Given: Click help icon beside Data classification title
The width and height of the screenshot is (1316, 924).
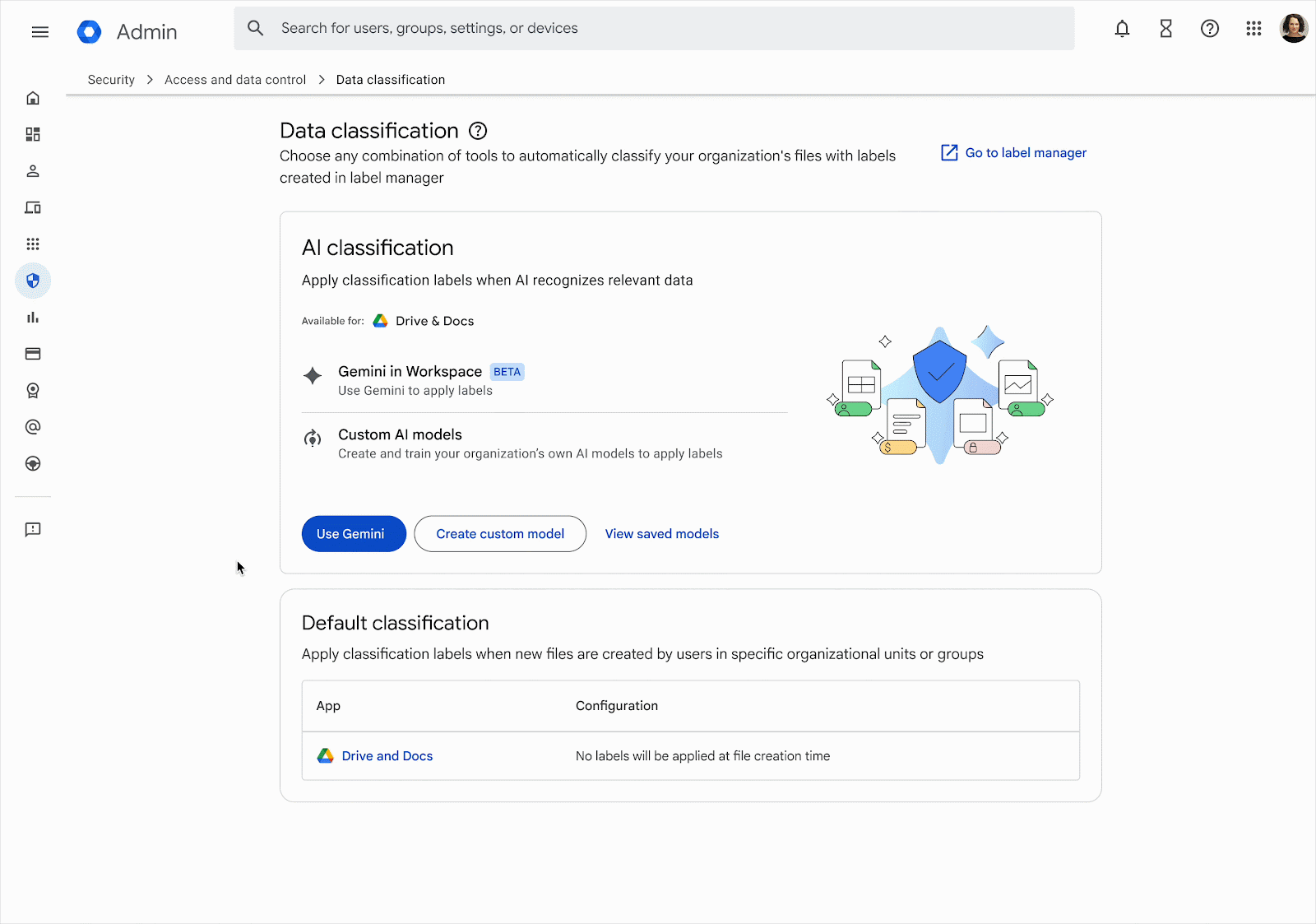Looking at the screenshot, I should [x=478, y=131].
